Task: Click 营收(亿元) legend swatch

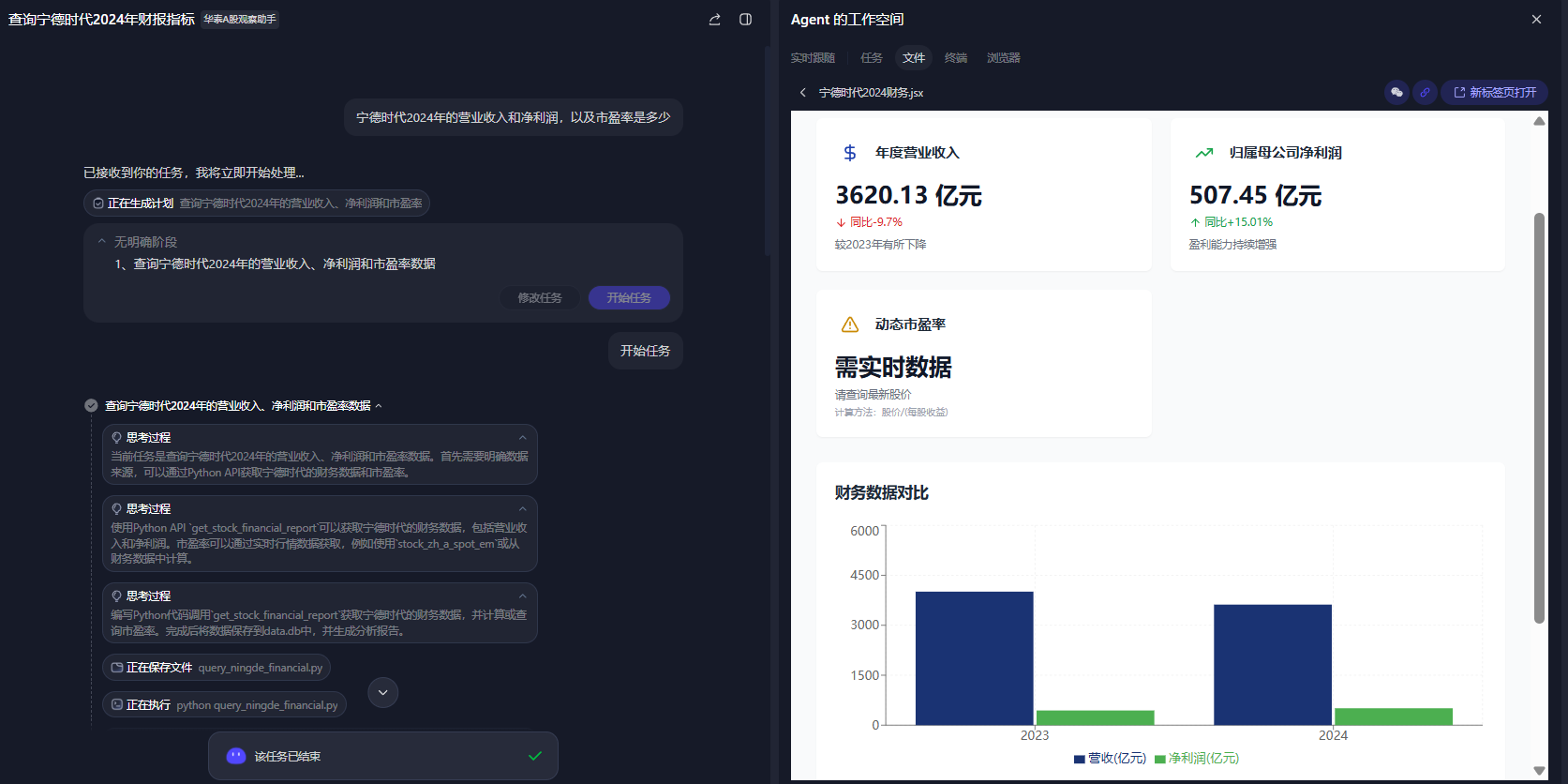Action: (1079, 760)
